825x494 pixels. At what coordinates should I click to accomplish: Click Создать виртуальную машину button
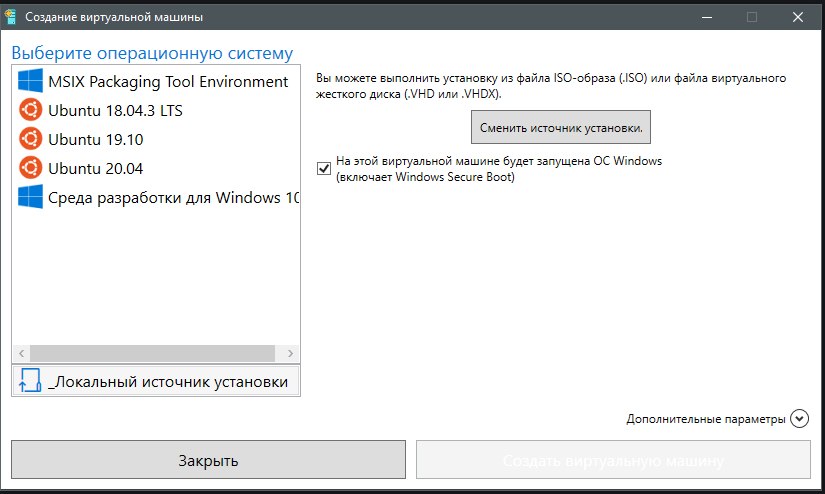[613, 460]
